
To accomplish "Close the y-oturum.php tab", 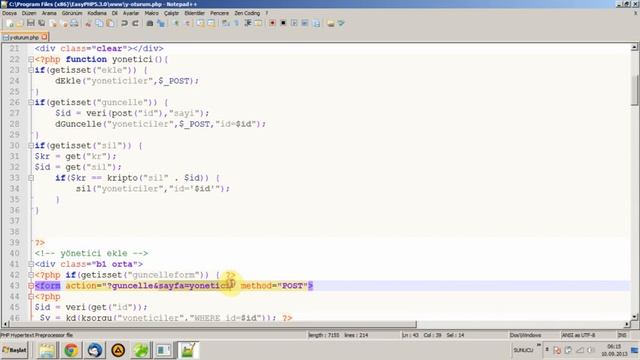I will [x=44, y=37].
